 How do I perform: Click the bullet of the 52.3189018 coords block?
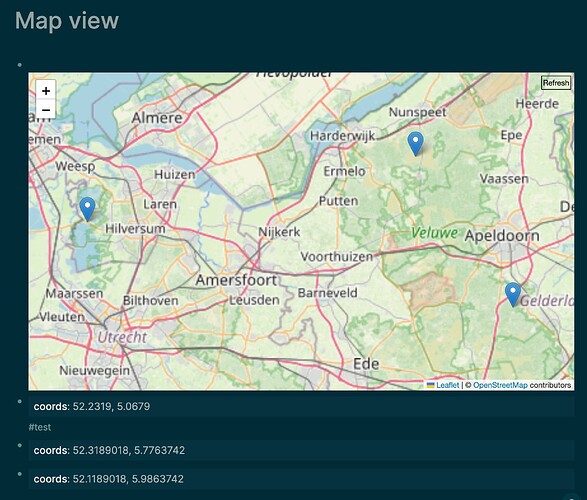[19, 445]
